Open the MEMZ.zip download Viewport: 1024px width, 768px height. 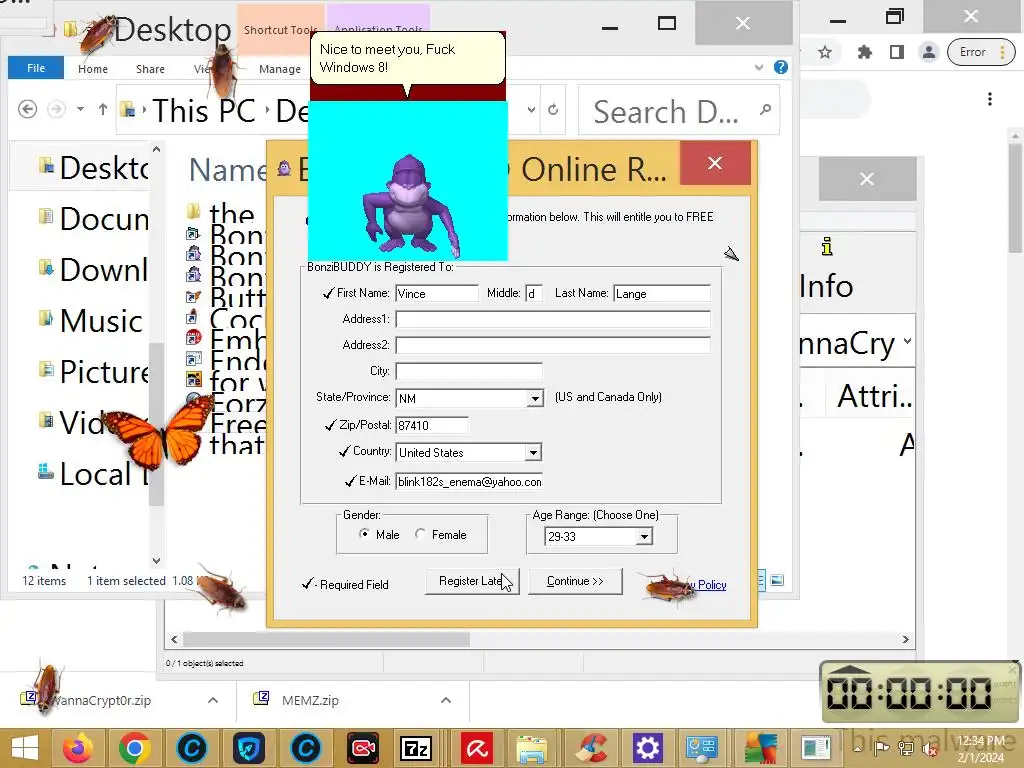tap(311, 700)
